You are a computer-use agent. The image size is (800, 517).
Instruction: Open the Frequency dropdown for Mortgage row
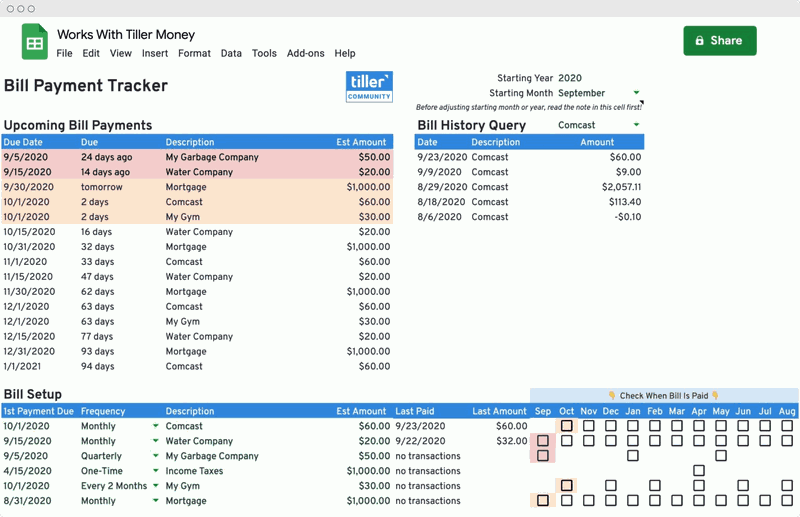click(x=156, y=501)
